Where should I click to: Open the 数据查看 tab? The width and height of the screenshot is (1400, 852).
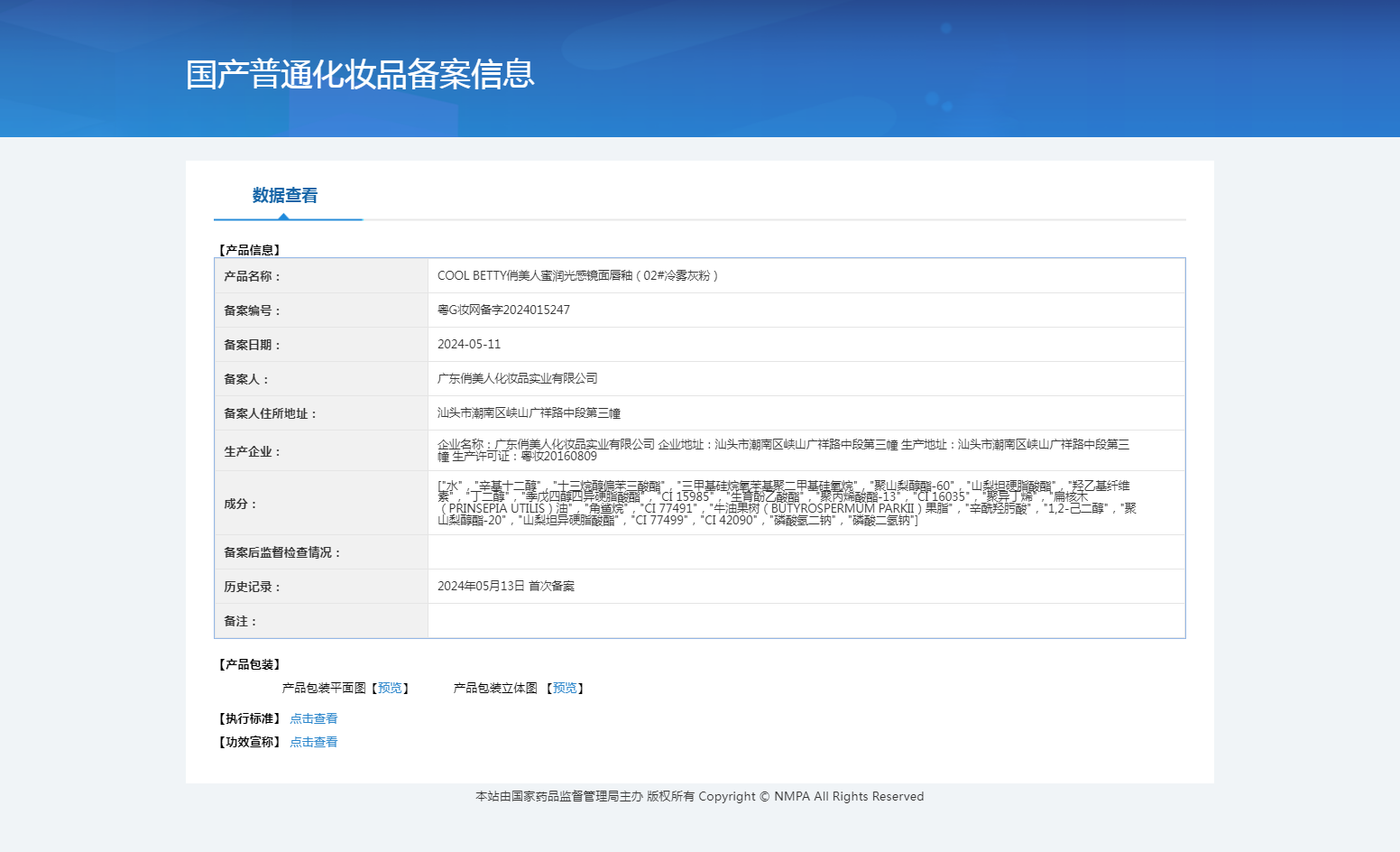[284, 196]
